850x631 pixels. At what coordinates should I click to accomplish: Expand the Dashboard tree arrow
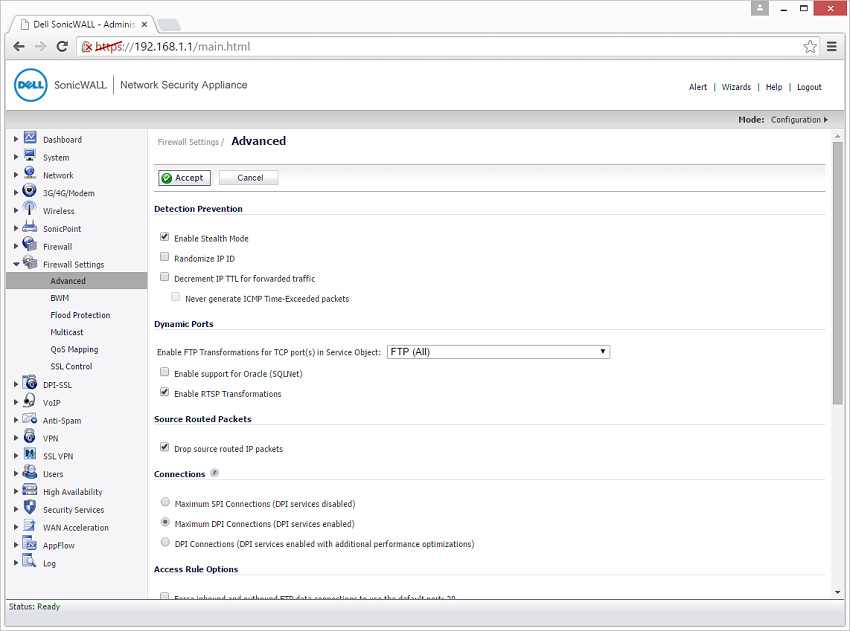pos(16,139)
